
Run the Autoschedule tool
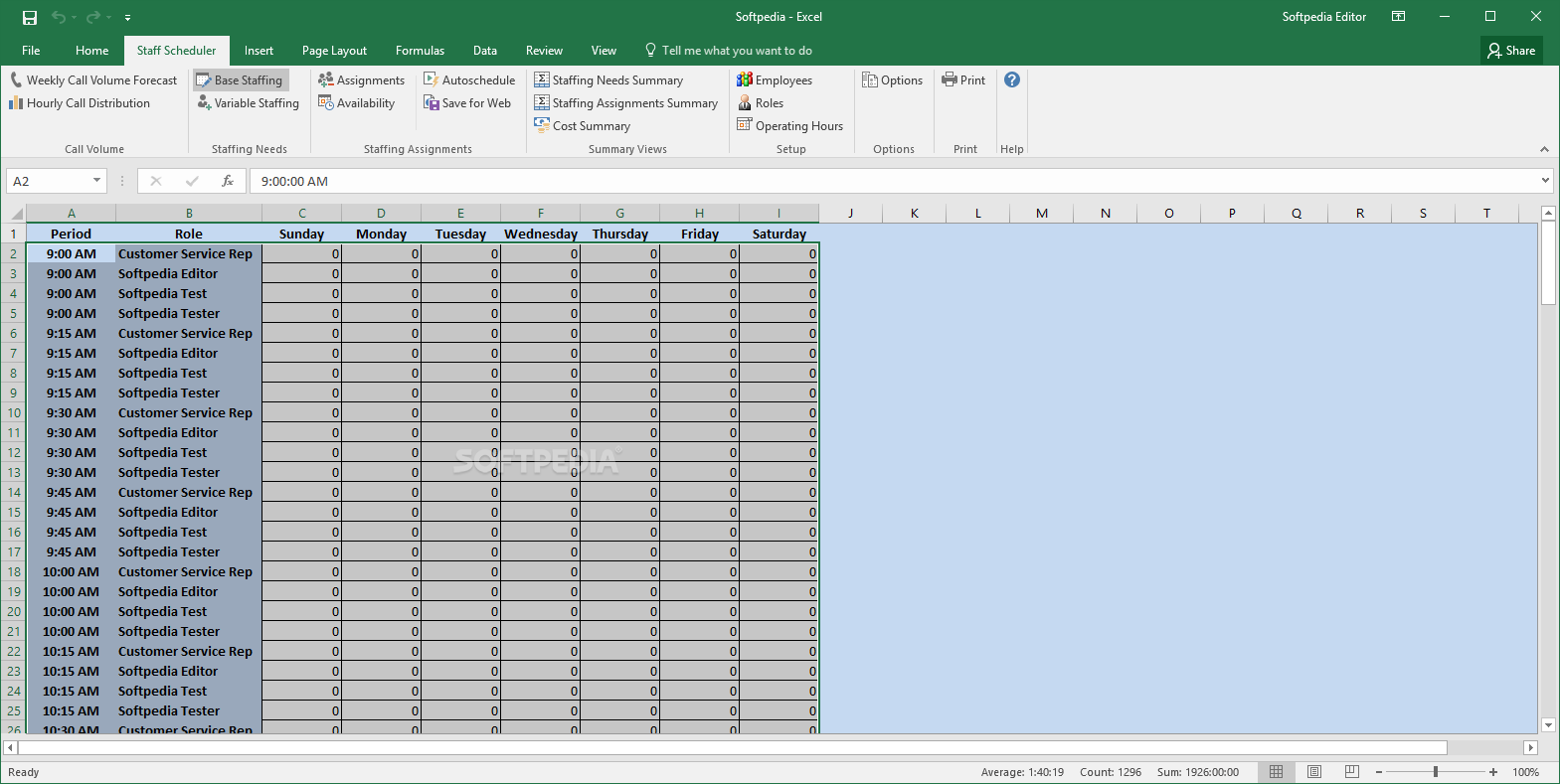469,80
